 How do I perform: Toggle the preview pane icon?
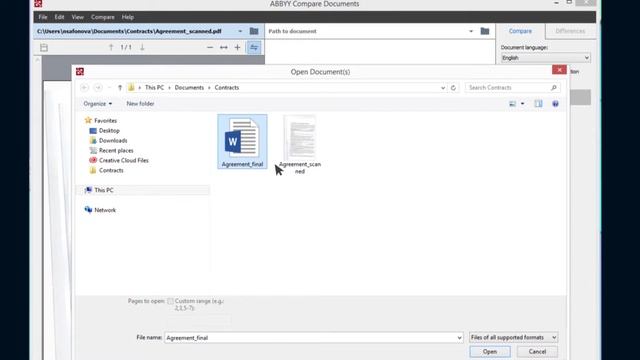point(538,104)
